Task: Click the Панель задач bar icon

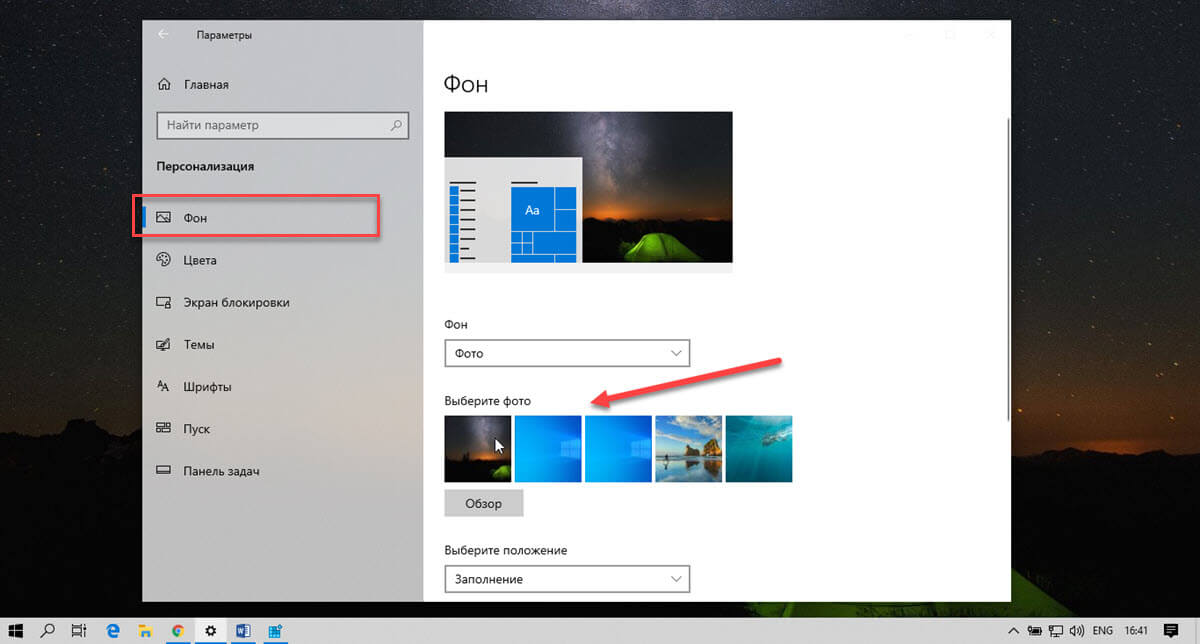Action: pyautogui.click(x=164, y=470)
